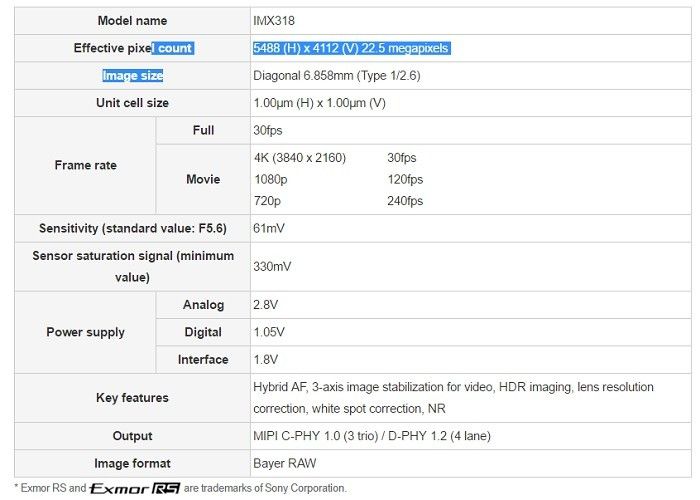Click the highlighted 'Image size' label
This screenshot has height=500, width=700.
pyautogui.click(x=133, y=75)
